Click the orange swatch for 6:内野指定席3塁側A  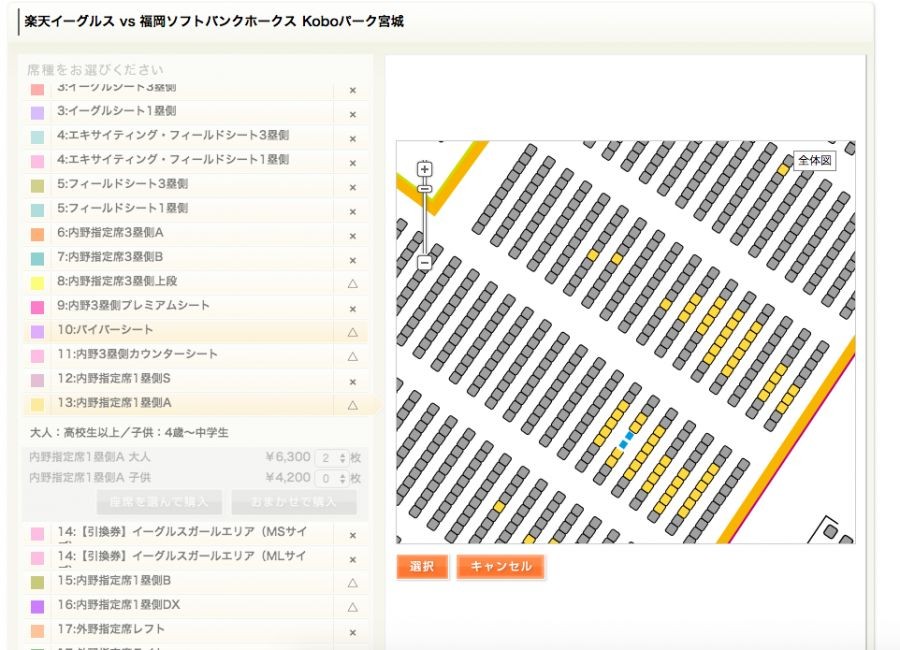coord(37,234)
